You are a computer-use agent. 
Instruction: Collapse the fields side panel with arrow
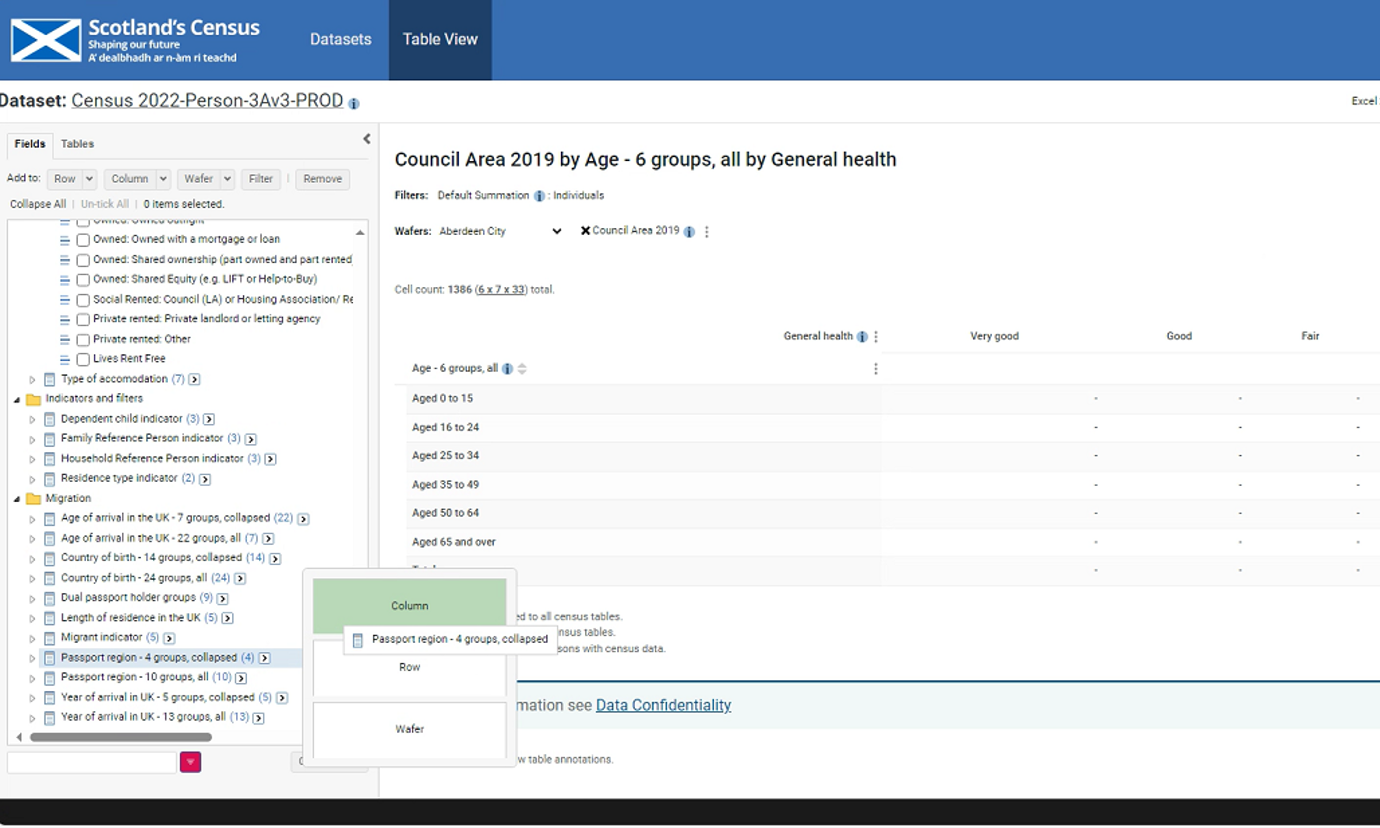point(366,139)
